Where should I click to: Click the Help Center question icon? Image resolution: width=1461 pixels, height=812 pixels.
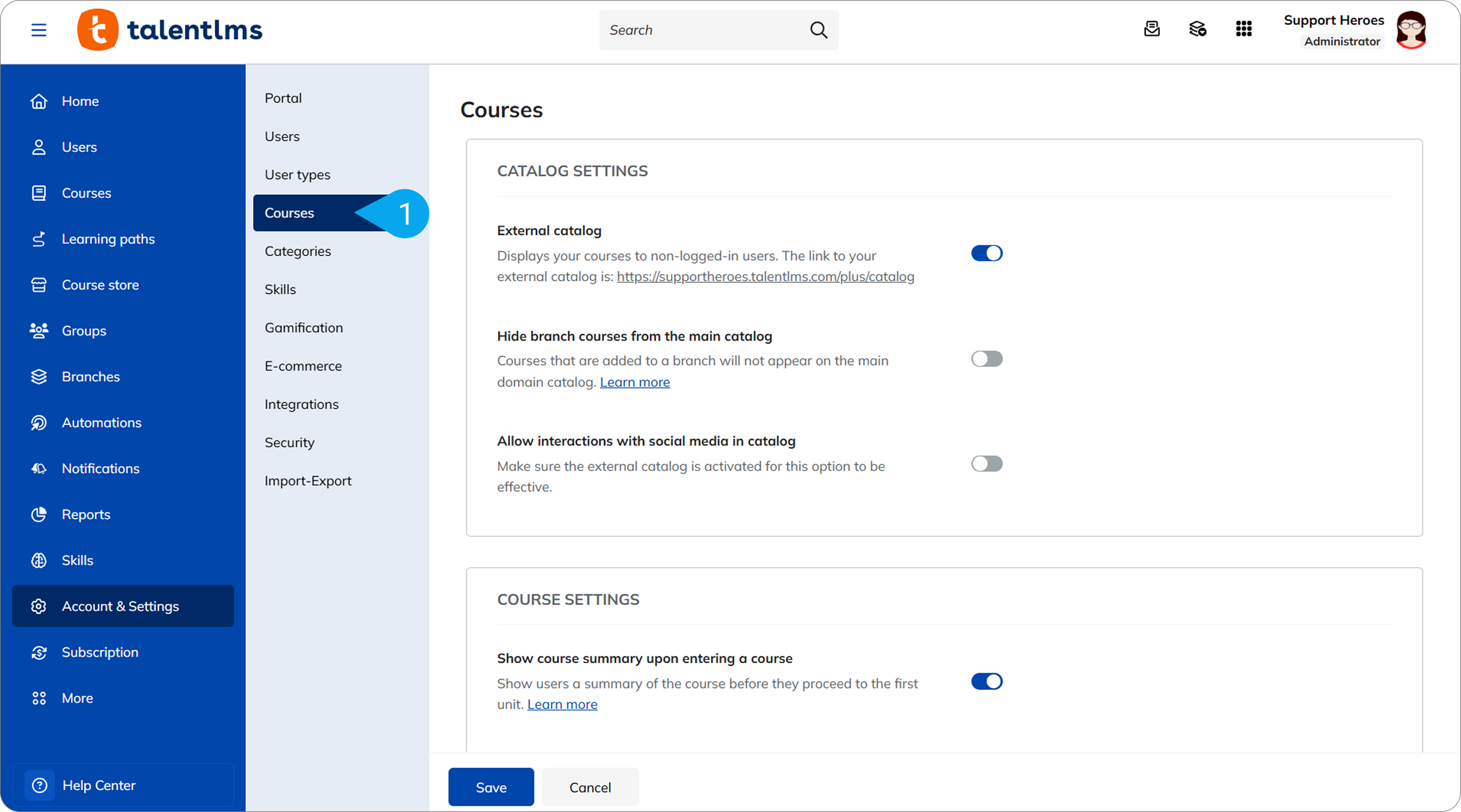[40, 785]
